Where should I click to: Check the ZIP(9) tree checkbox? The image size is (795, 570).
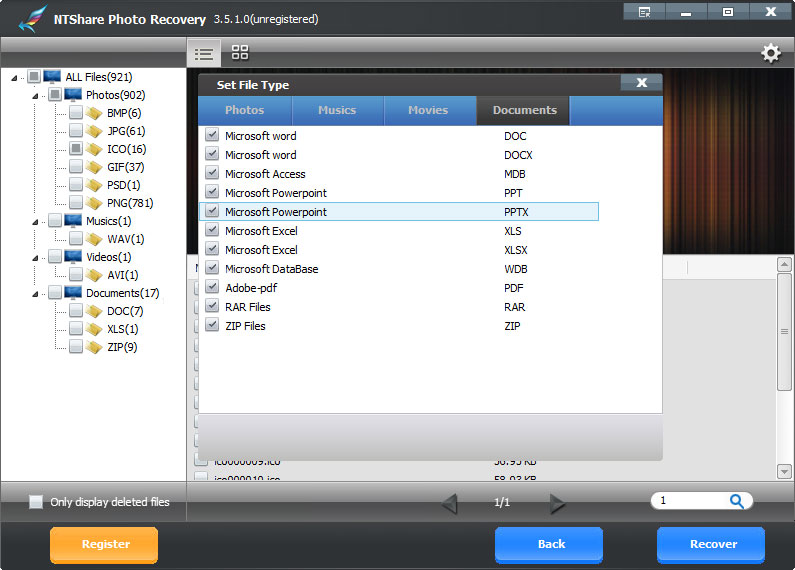pyautogui.click(x=76, y=346)
